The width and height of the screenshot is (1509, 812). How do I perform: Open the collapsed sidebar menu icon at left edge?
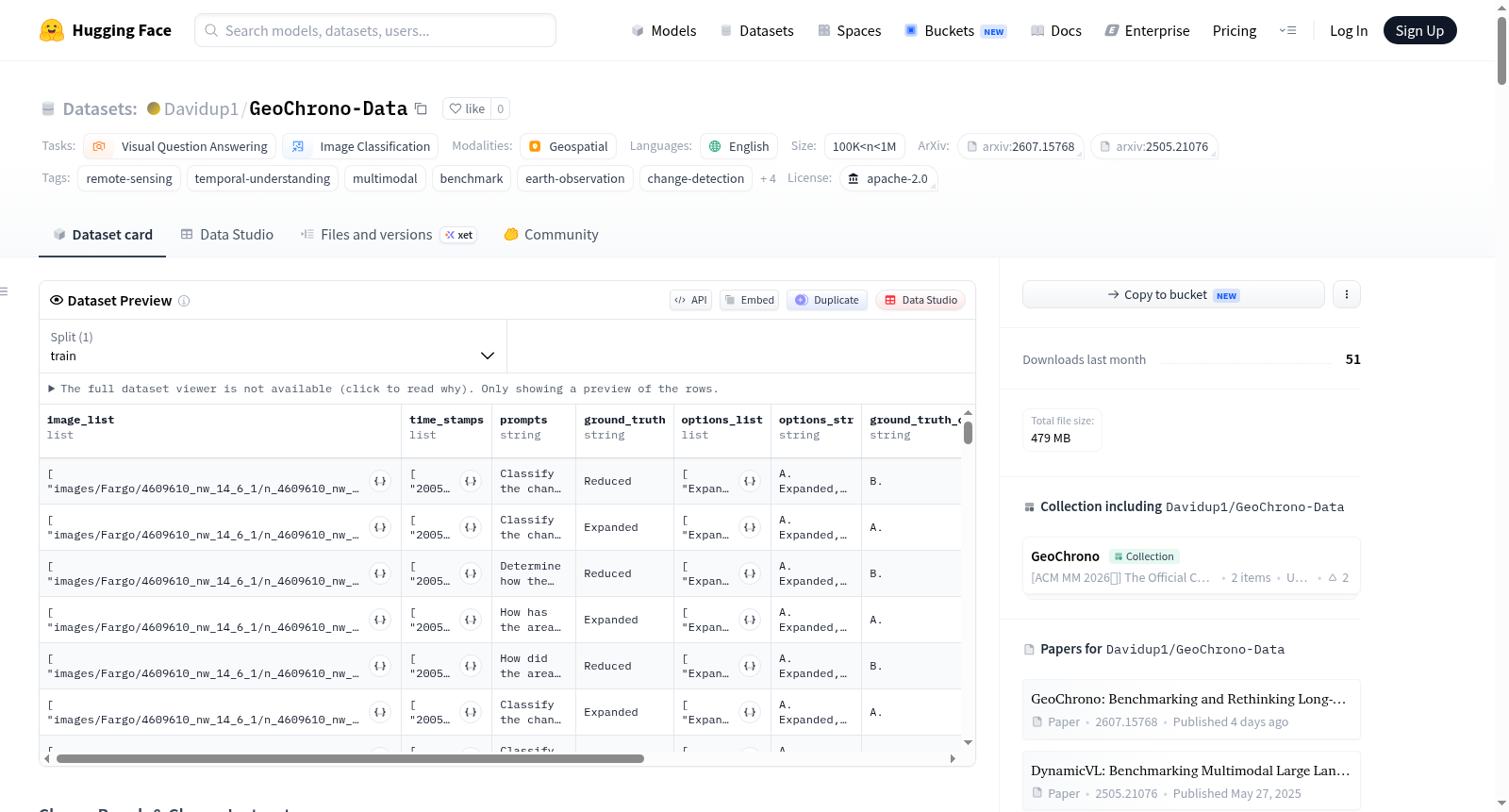coord(4,291)
